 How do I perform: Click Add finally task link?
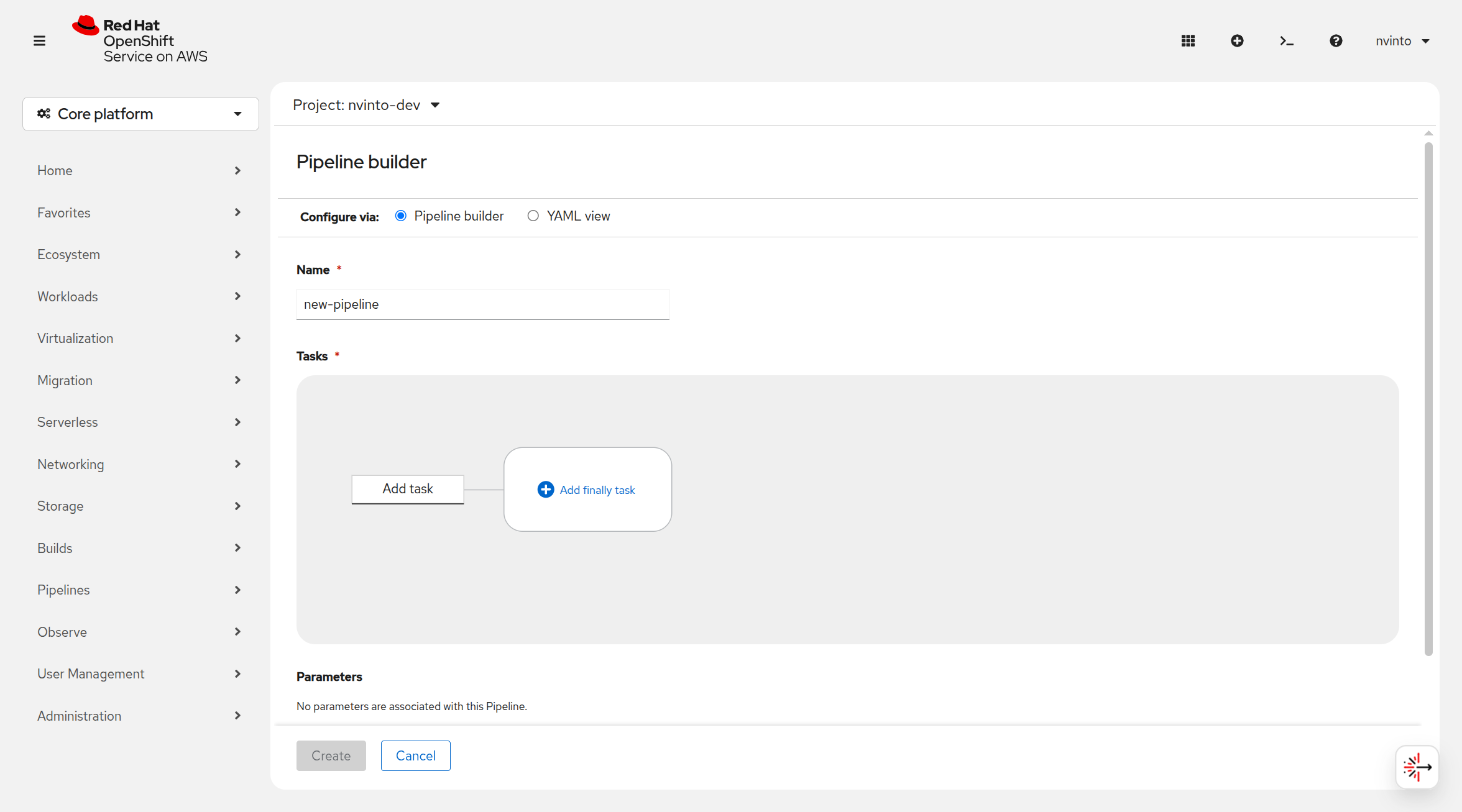click(597, 490)
